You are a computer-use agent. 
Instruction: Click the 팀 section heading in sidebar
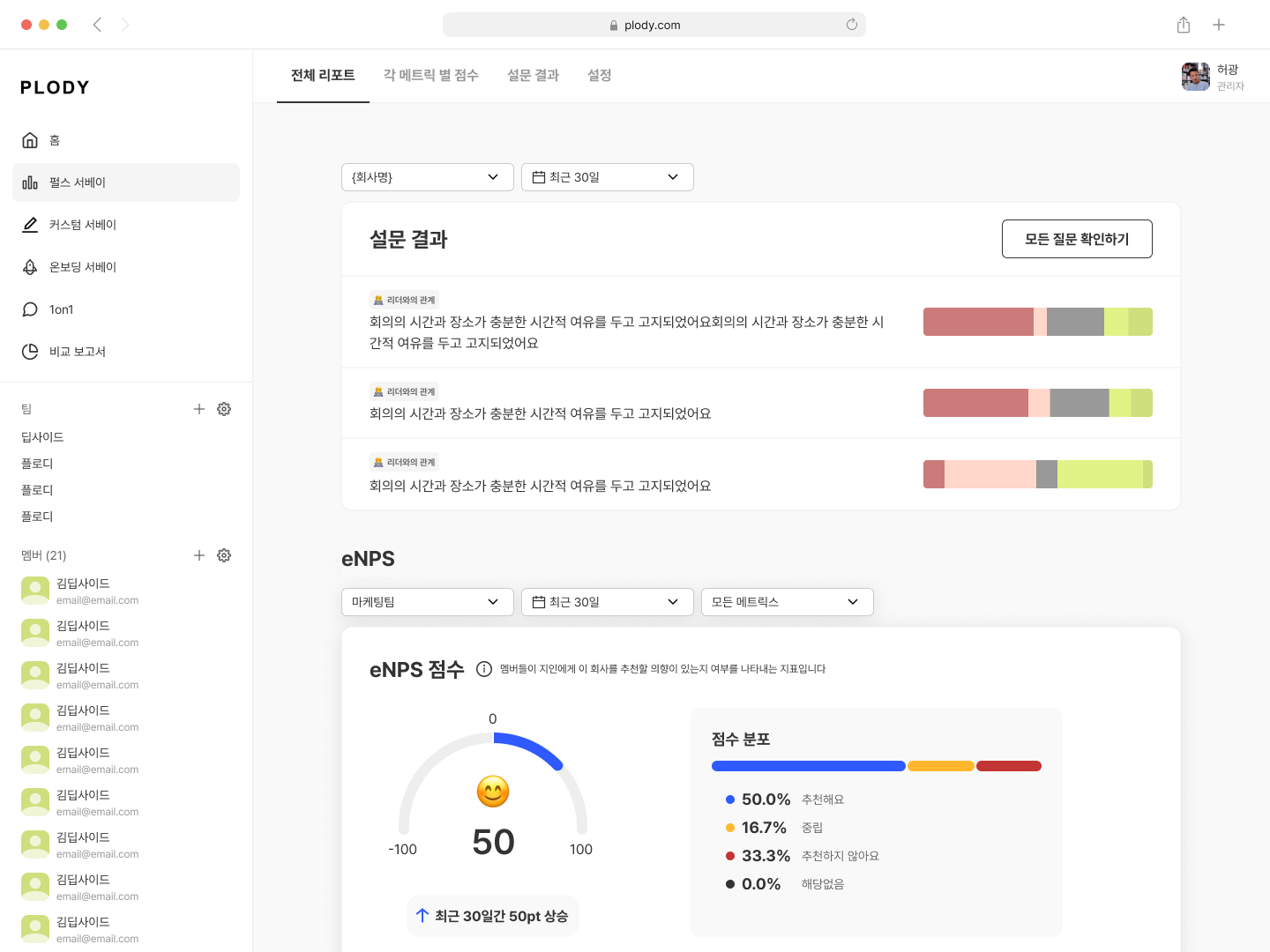[x=26, y=409]
